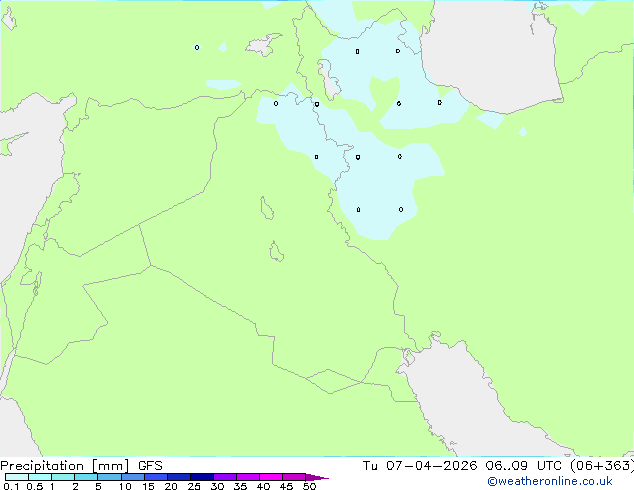Click the '(06+363)' forecast hour text
Viewport: 634px width, 490px height.
(x=602, y=466)
